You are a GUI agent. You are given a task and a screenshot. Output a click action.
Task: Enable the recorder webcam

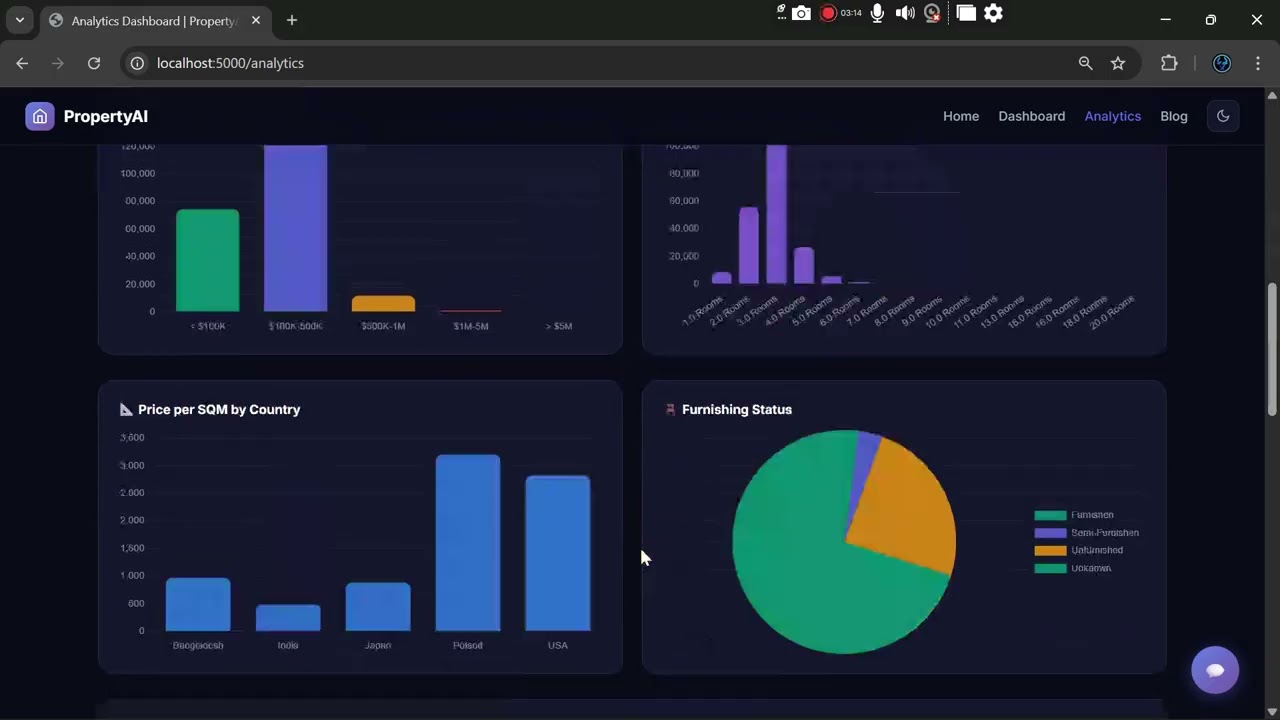click(932, 13)
